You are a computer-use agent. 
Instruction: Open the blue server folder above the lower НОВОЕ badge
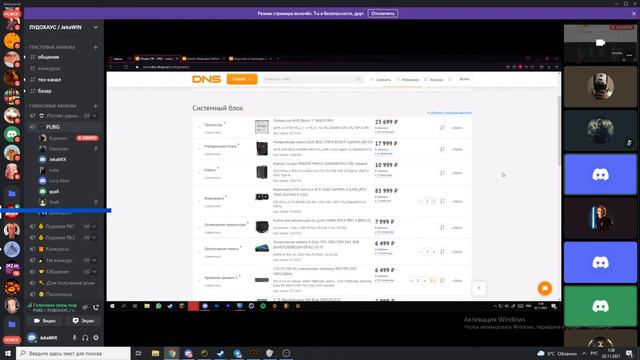tap(12, 324)
